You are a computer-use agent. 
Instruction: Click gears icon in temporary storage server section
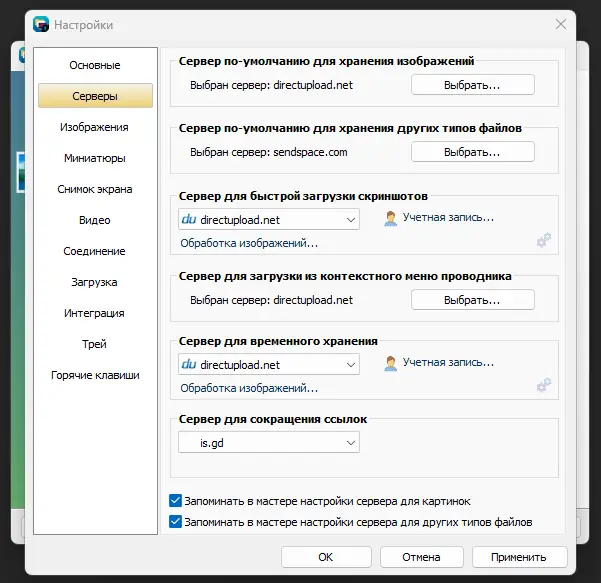[x=544, y=385]
